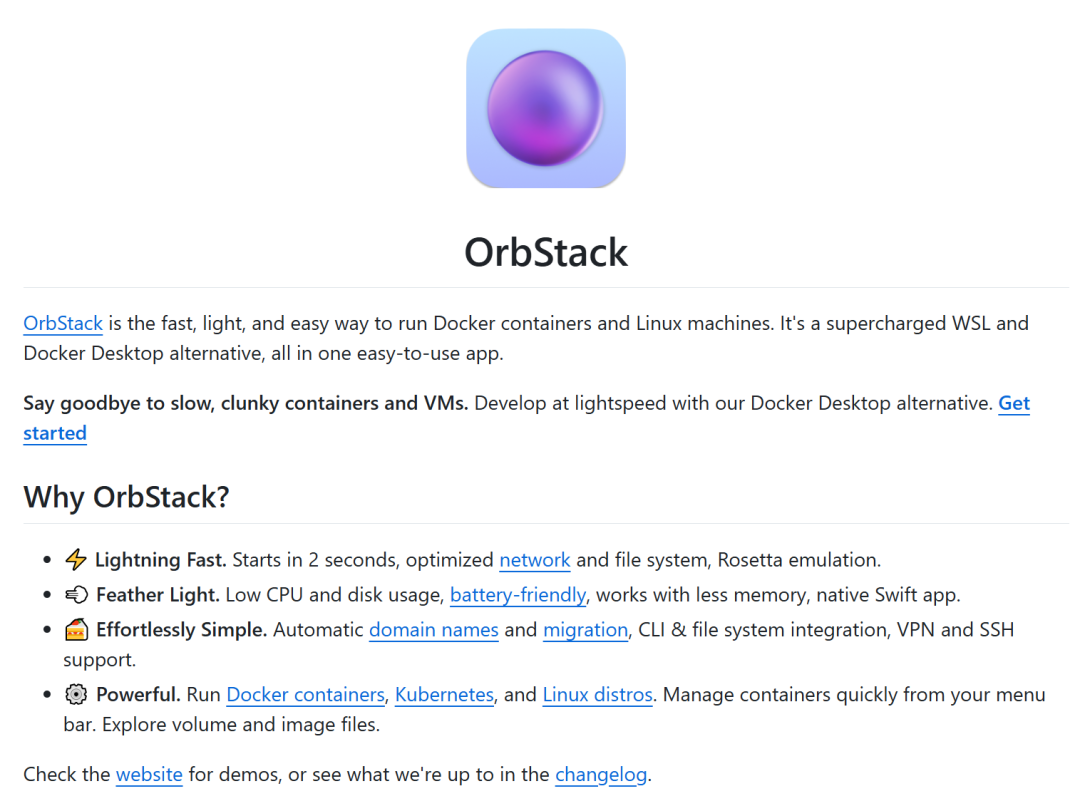Viewport: 1080px width, 806px height.
Task: Click the bold Lightning Fast text
Action: click(160, 560)
